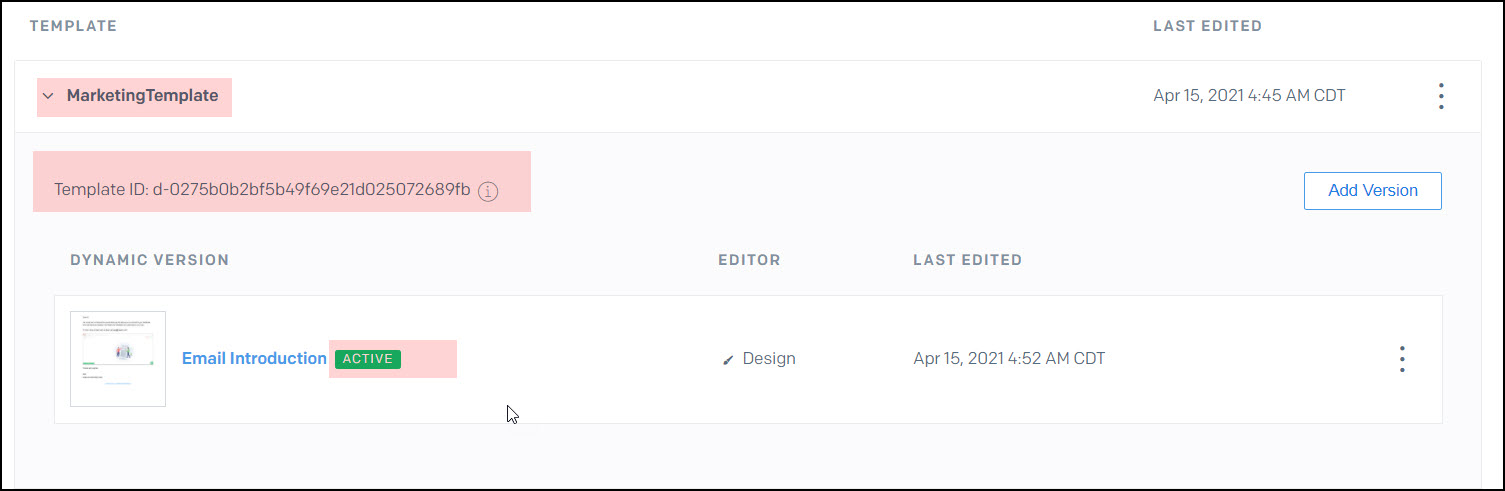This screenshot has height=491, width=1505.
Task: Click the Template ID info icon
Action: point(488,191)
